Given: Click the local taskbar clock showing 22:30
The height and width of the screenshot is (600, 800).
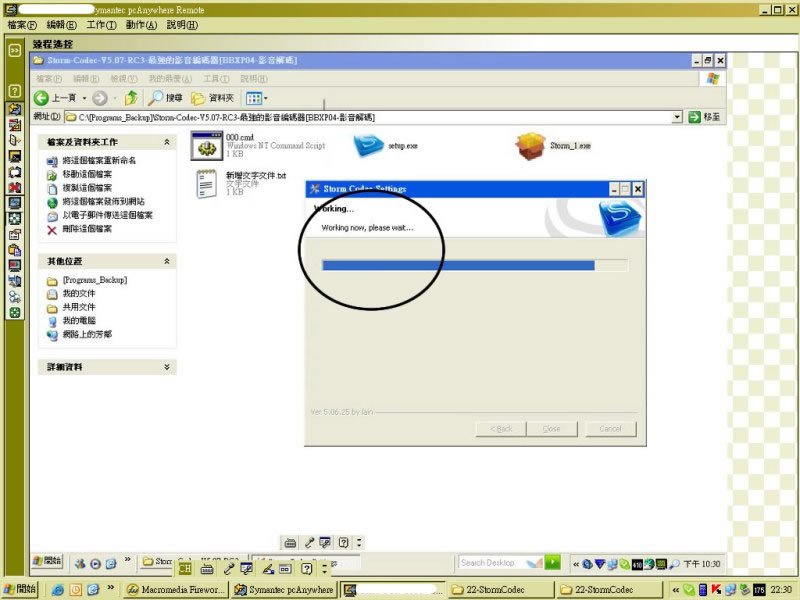Looking at the screenshot, I should [x=781, y=590].
